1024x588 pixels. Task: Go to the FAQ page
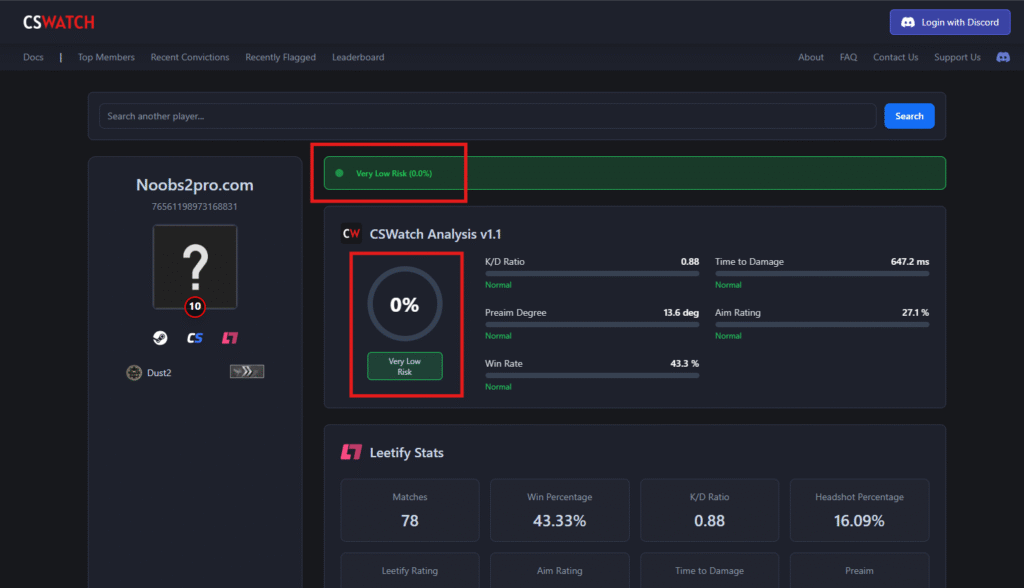(x=848, y=57)
